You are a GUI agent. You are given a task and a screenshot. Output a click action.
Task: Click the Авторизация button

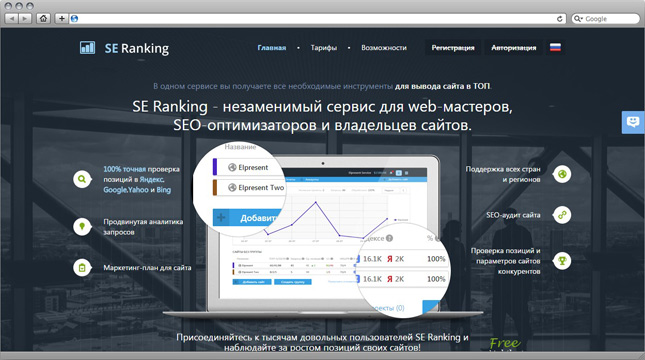click(513, 48)
